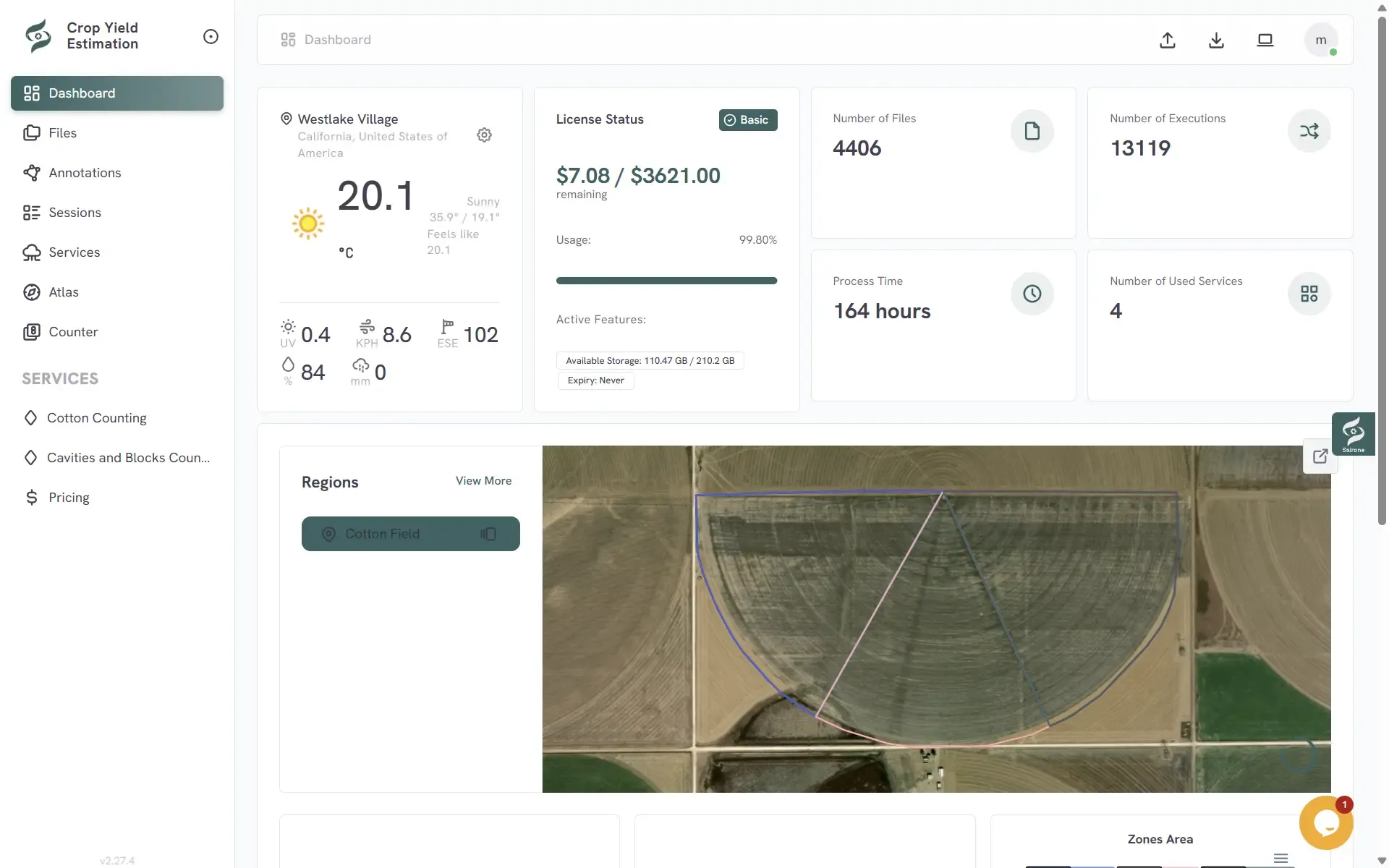Click the Dashboard breadcrumb icon
1389x868 pixels.
tap(288, 40)
